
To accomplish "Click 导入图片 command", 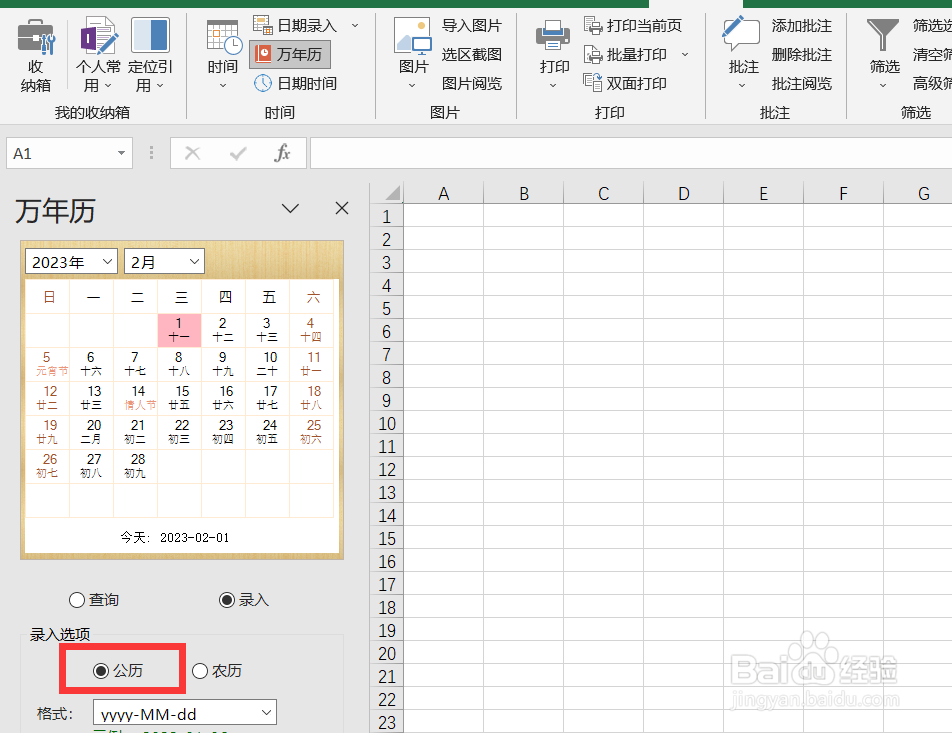I will pyautogui.click(x=472, y=26).
